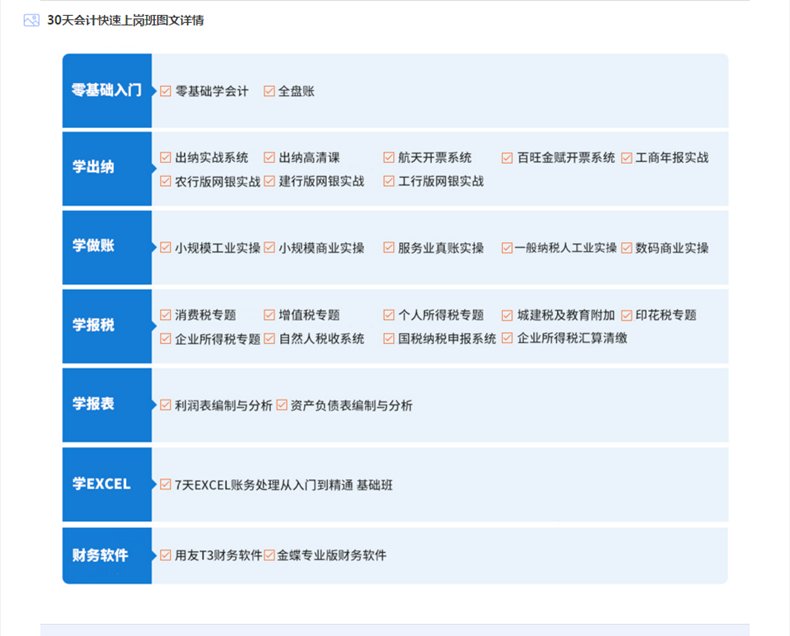
Task: Expand the 学报税 section header
Action: coord(107,326)
